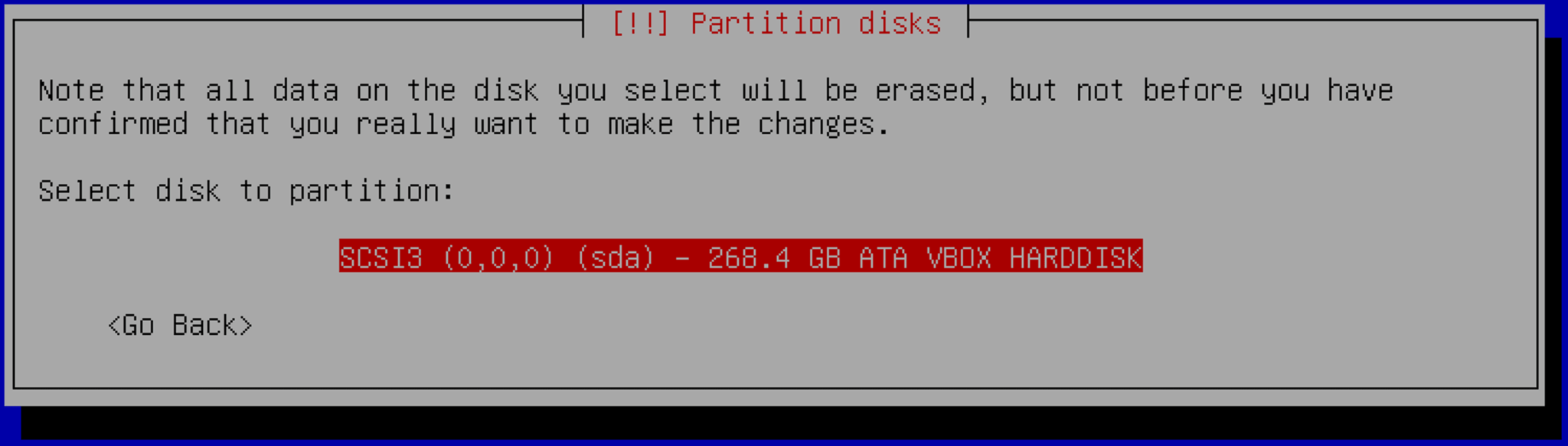Click the left angle bracket of Go Back

[114, 326]
